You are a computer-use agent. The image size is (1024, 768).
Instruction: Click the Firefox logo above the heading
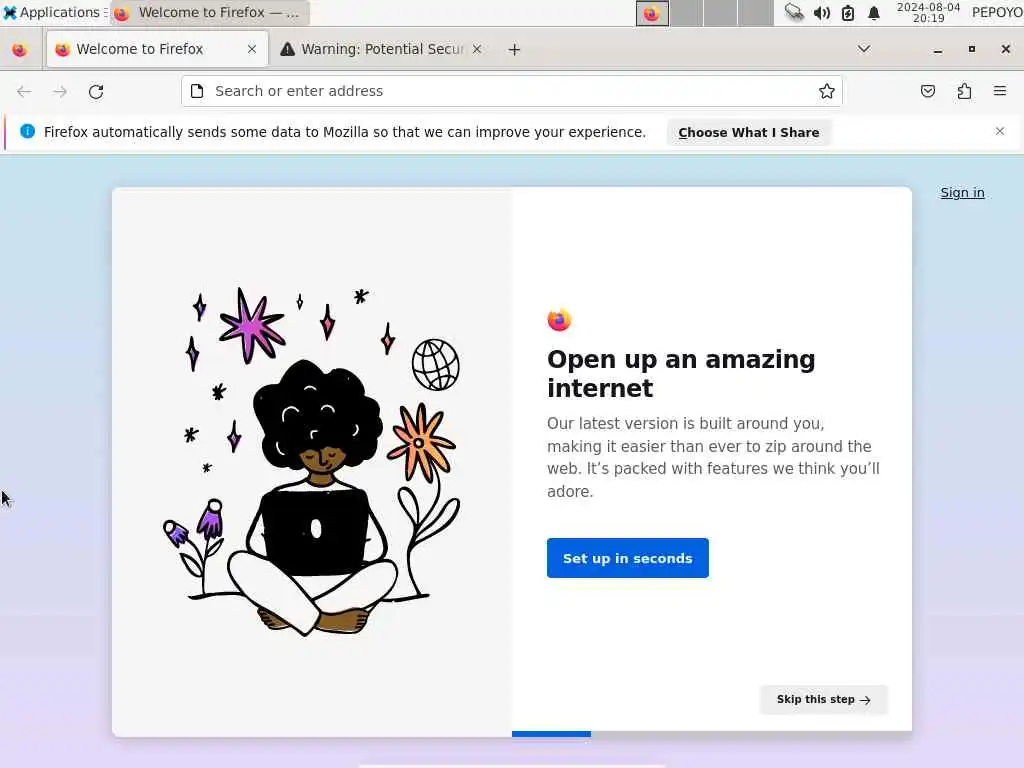(559, 320)
